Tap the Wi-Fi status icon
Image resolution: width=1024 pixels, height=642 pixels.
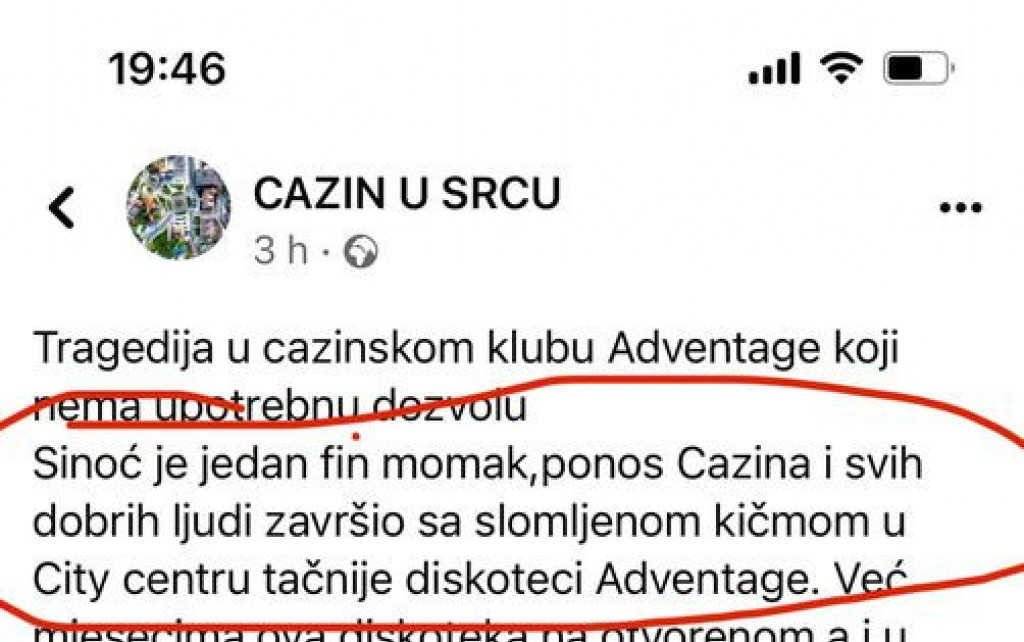(842, 68)
